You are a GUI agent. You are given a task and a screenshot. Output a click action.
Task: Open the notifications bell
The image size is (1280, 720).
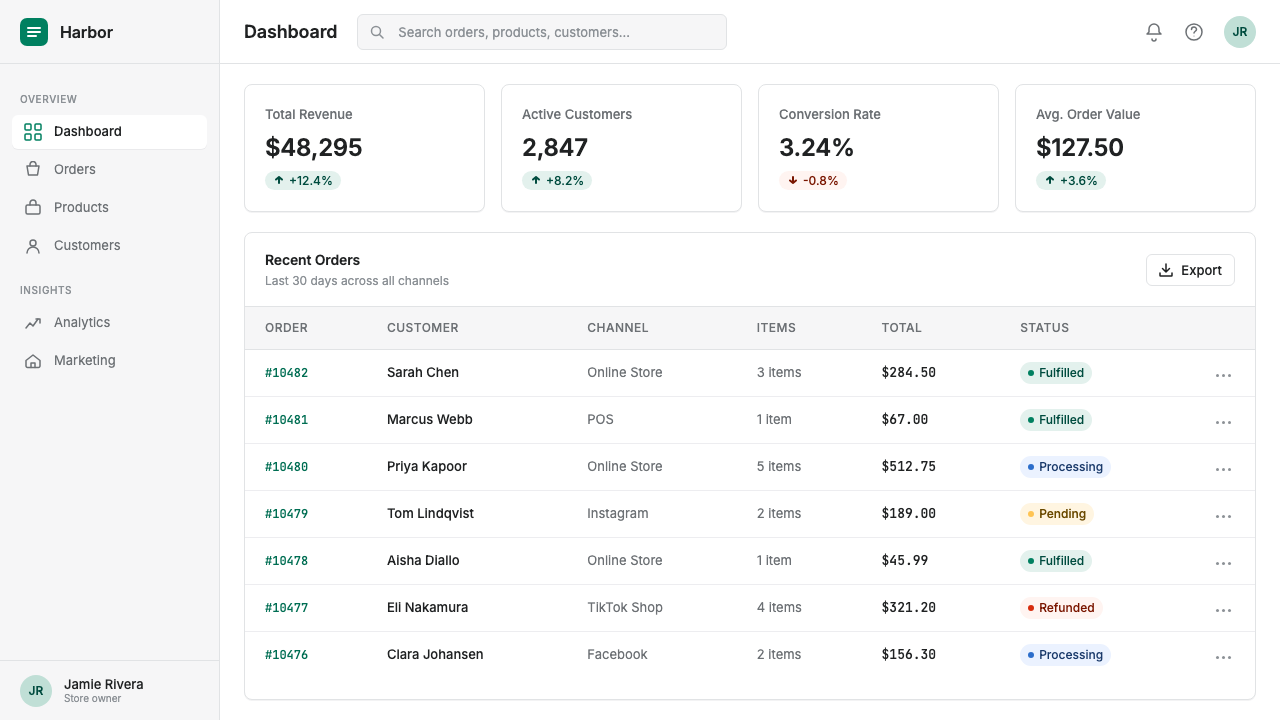coord(1154,32)
